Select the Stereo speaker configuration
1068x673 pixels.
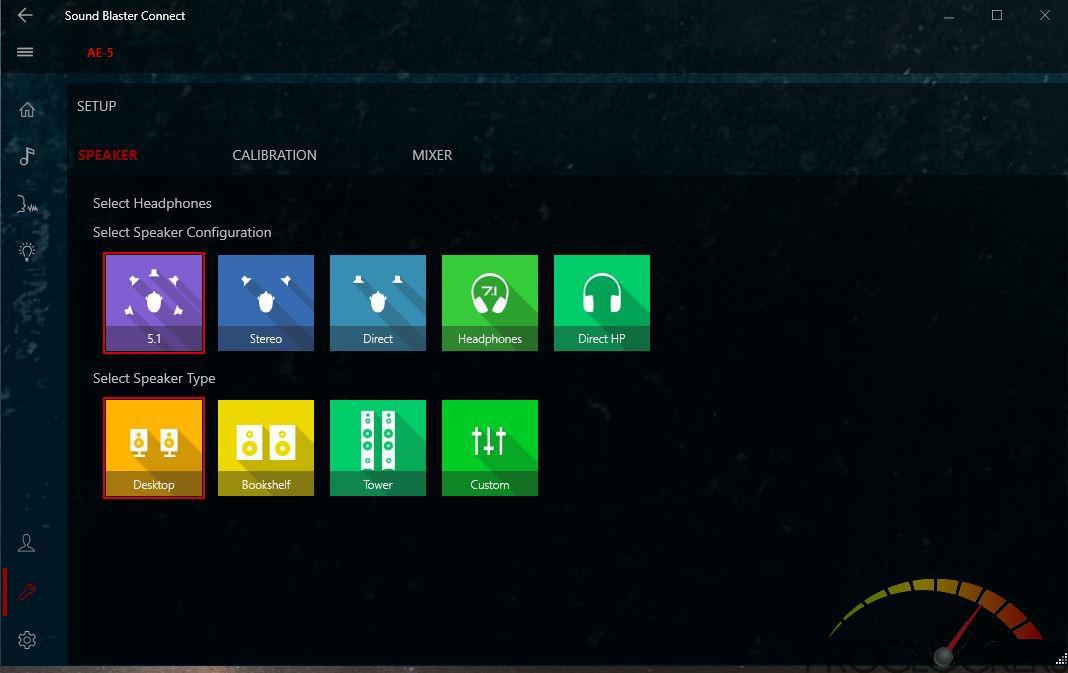tap(266, 303)
